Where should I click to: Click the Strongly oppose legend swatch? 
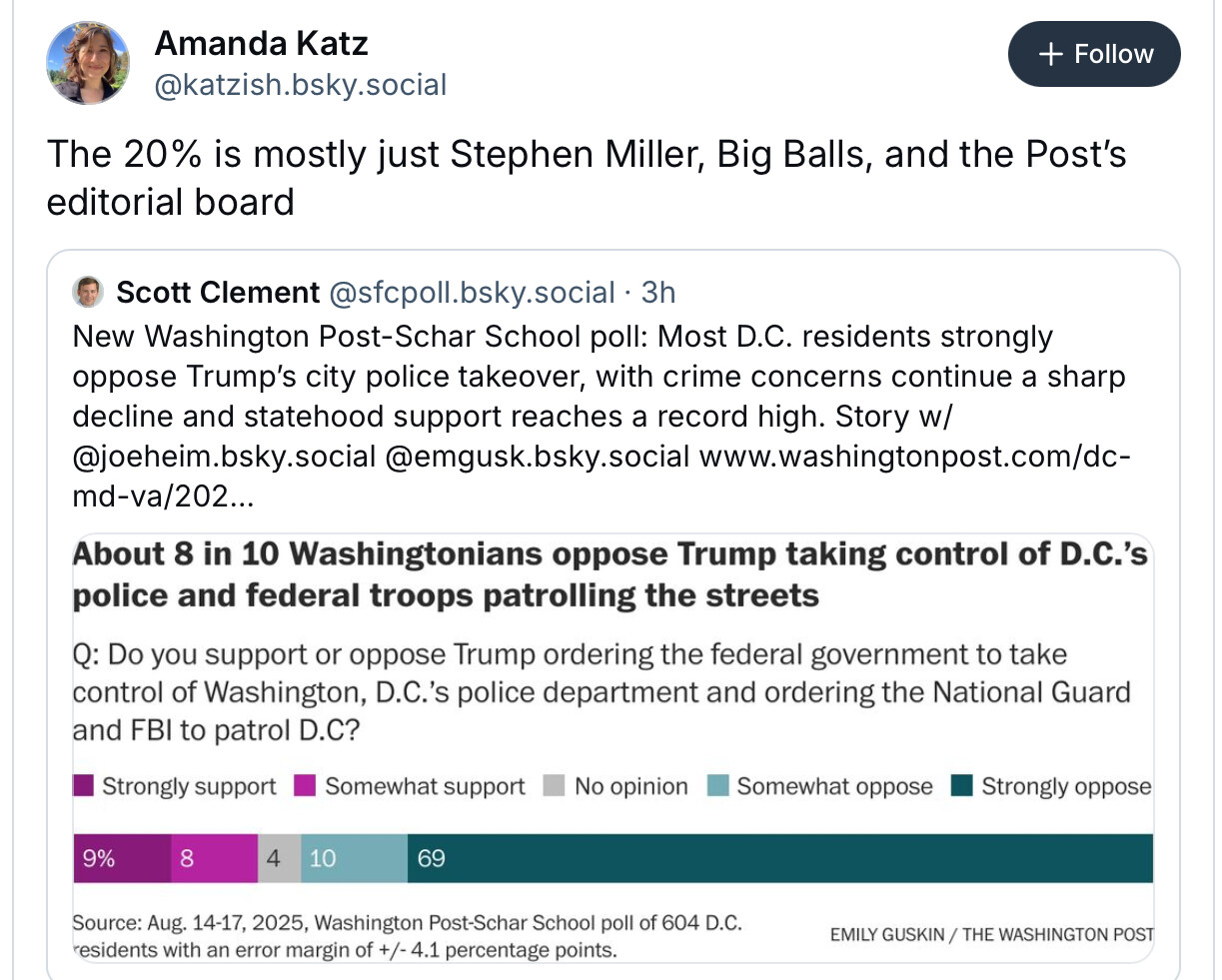(962, 785)
